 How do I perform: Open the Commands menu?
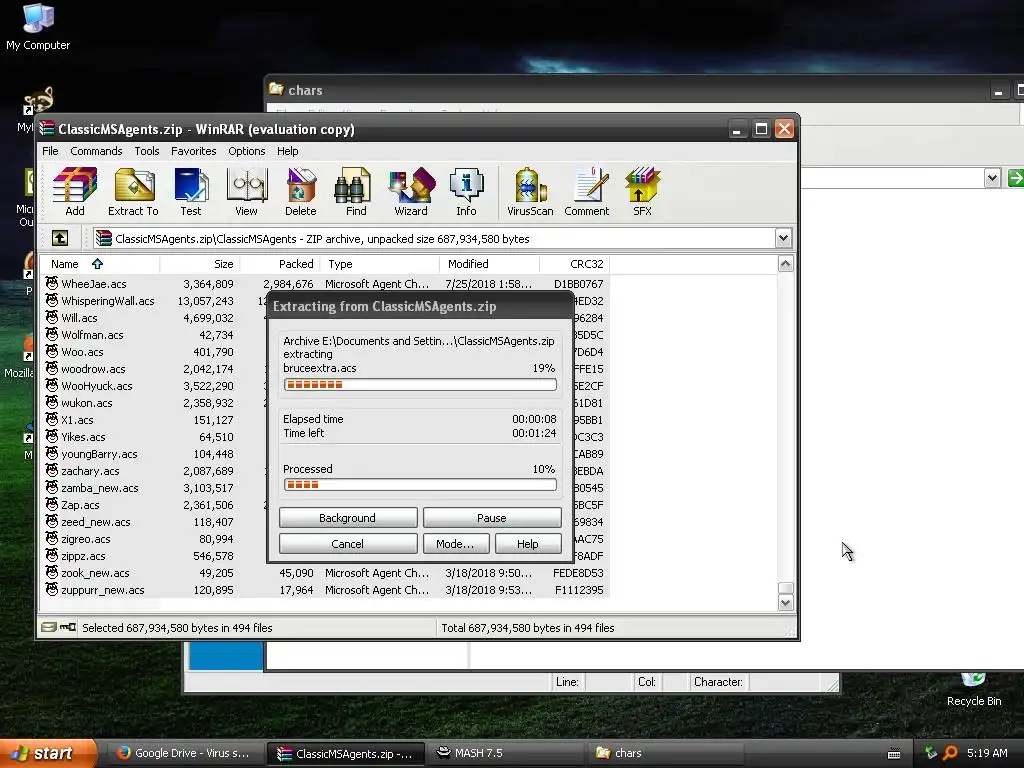coord(96,151)
